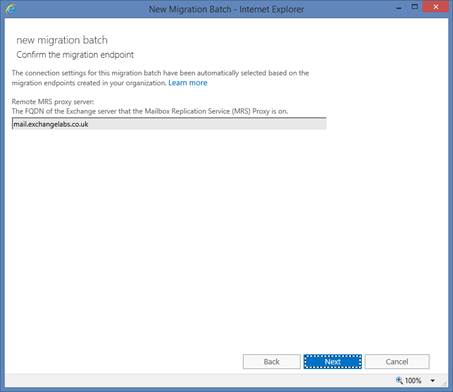
Task: Click the 'The FQDN of the Exchange server' description
Action: [150, 111]
